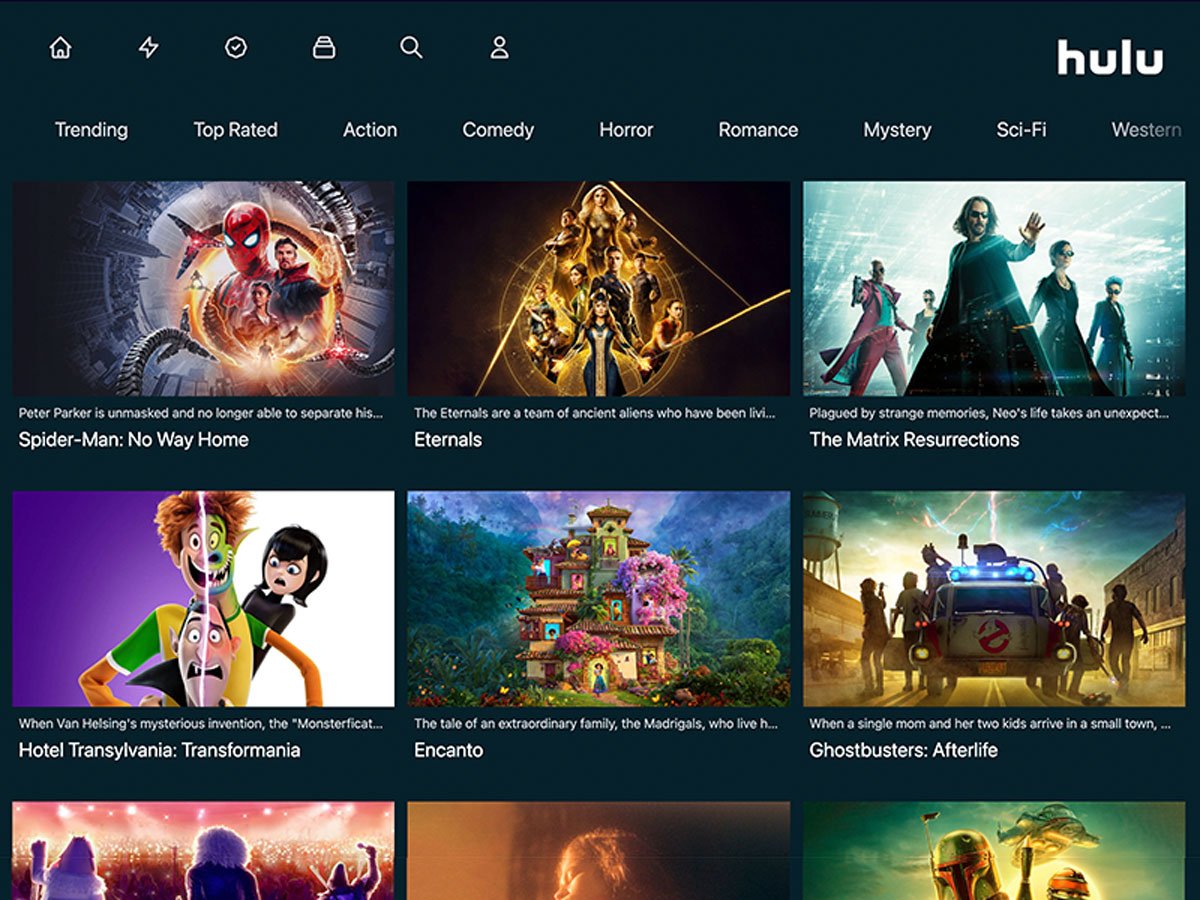Select the Top Rated genre tab
This screenshot has width=1200, height=900.
click(x=235, y=130)
